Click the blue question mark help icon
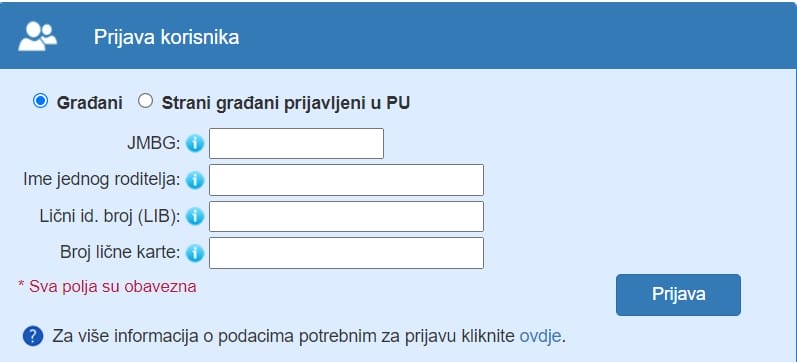This screenshot has width=797, height=362. click(33, 336)
